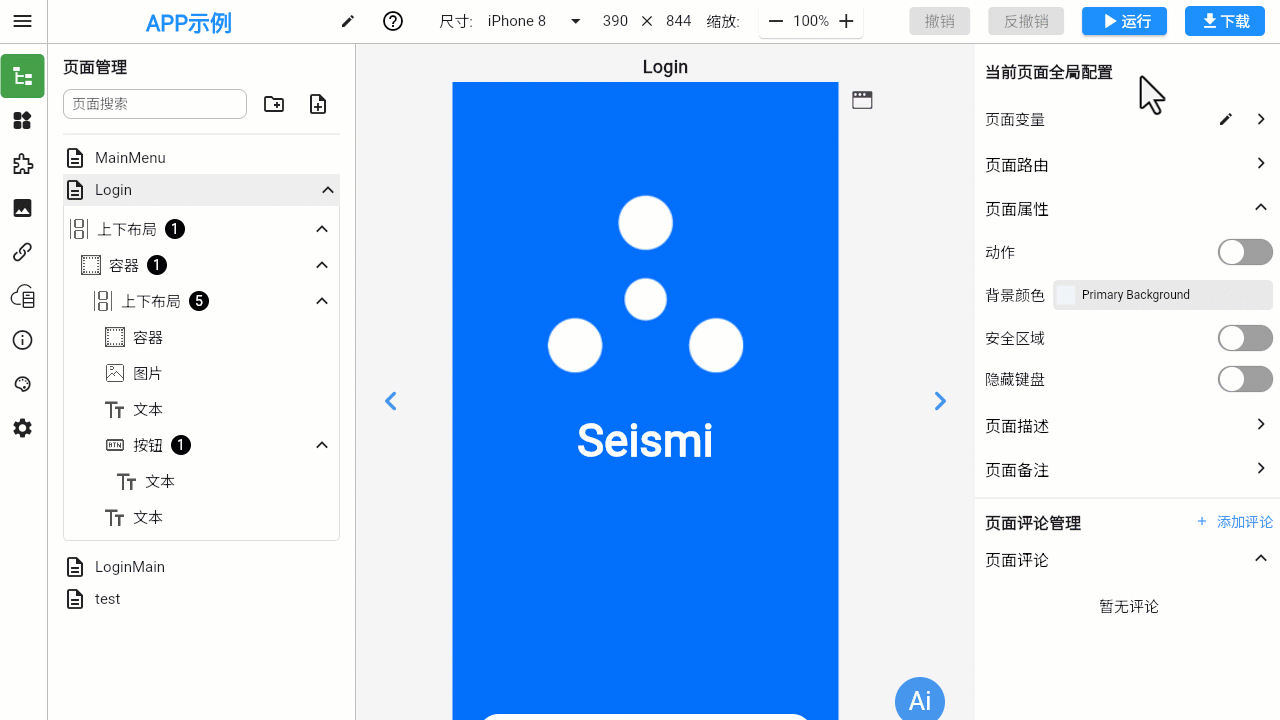Click the 页面搜索 search field

pos(155,104)
